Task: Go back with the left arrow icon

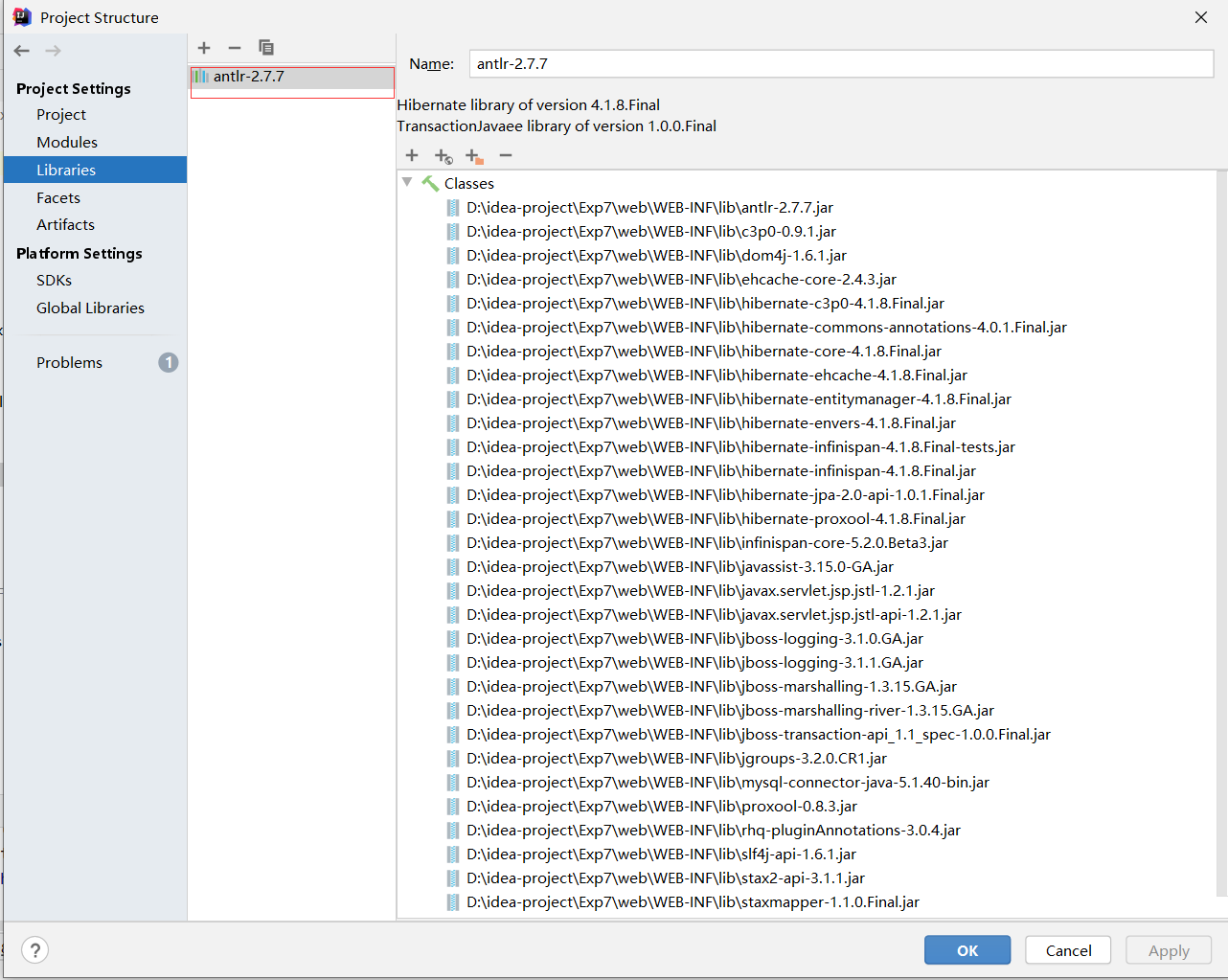Action: coord(22,51)
